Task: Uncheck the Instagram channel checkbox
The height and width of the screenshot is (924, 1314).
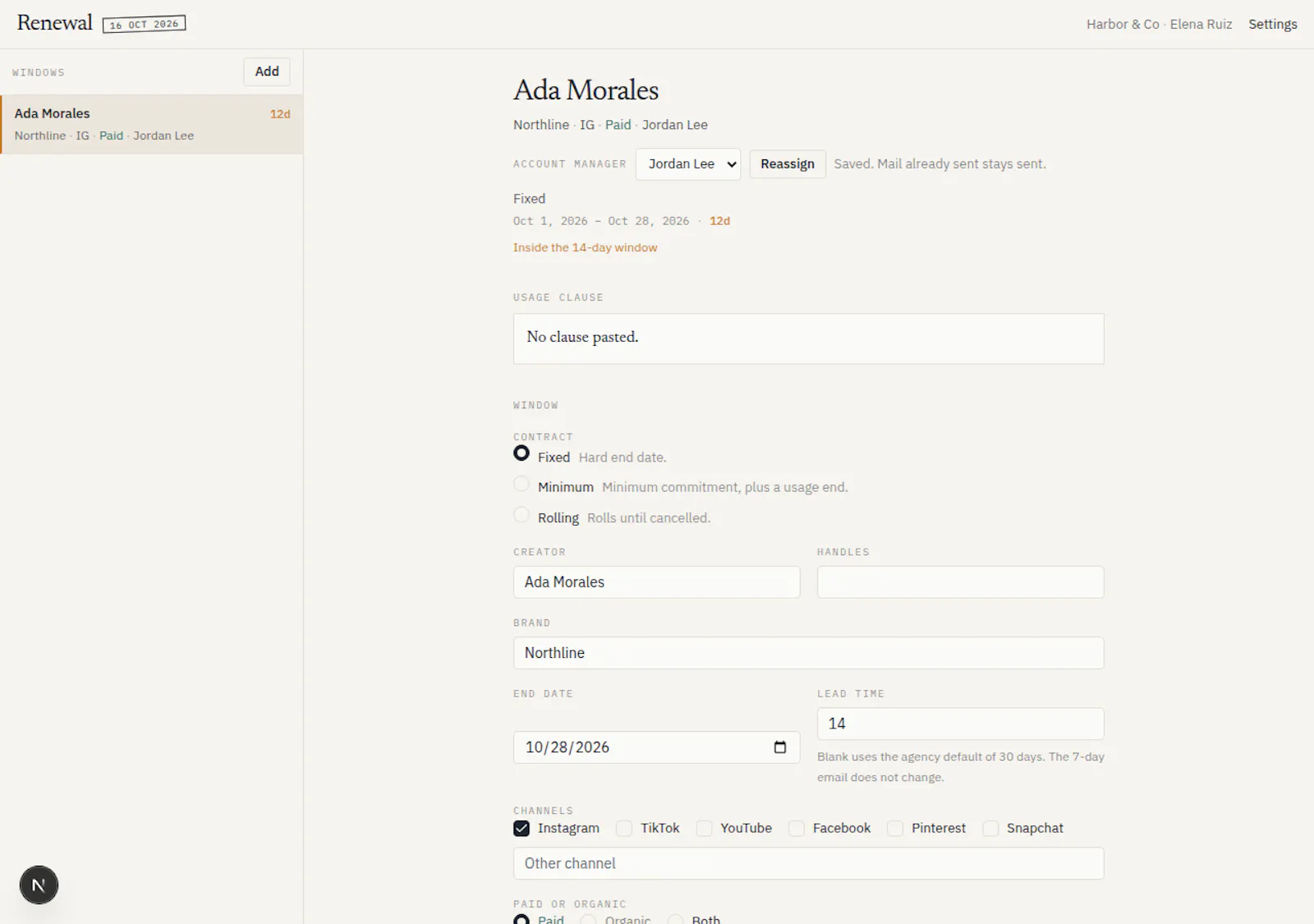Action: 521,829
